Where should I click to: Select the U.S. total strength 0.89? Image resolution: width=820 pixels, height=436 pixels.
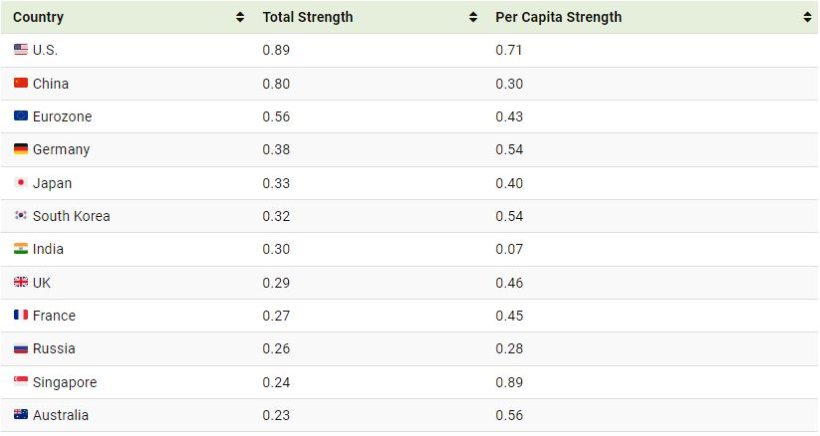pos(276,50)
